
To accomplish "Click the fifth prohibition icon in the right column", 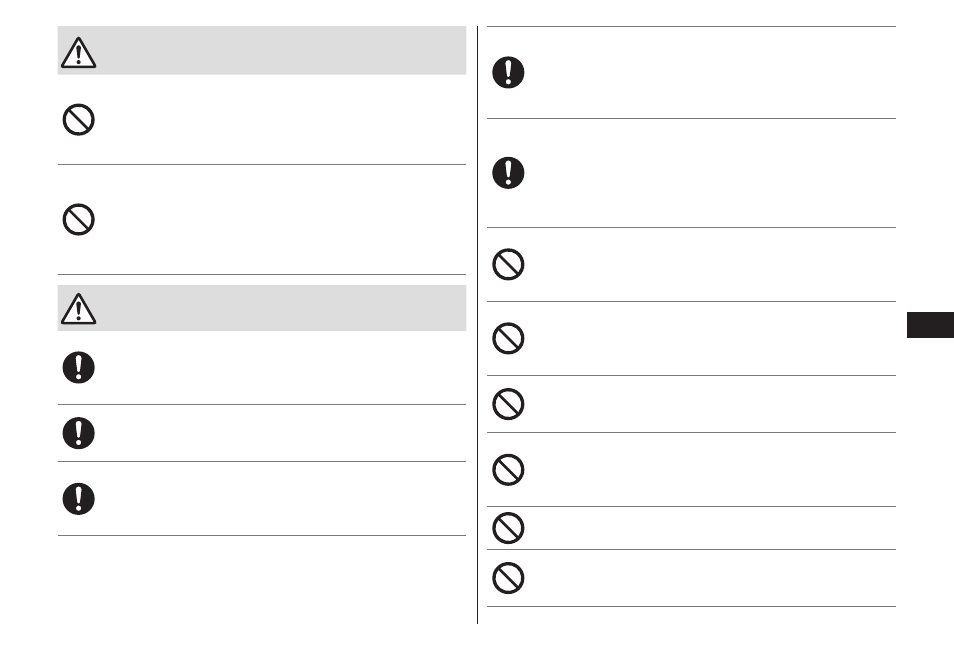I will pos(508,528).
